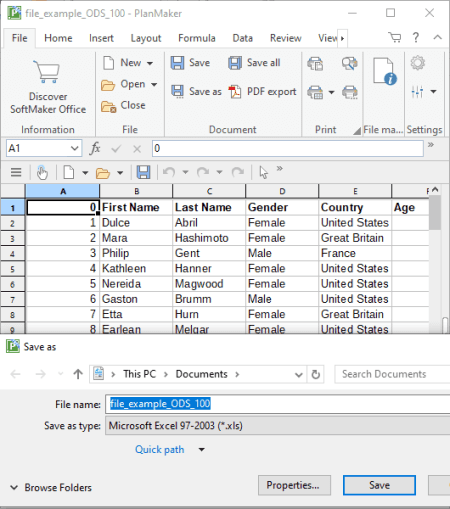Expand the Quick path dropdown arrow
This screenshot has height=509, width=450.
tap(201, 450)
